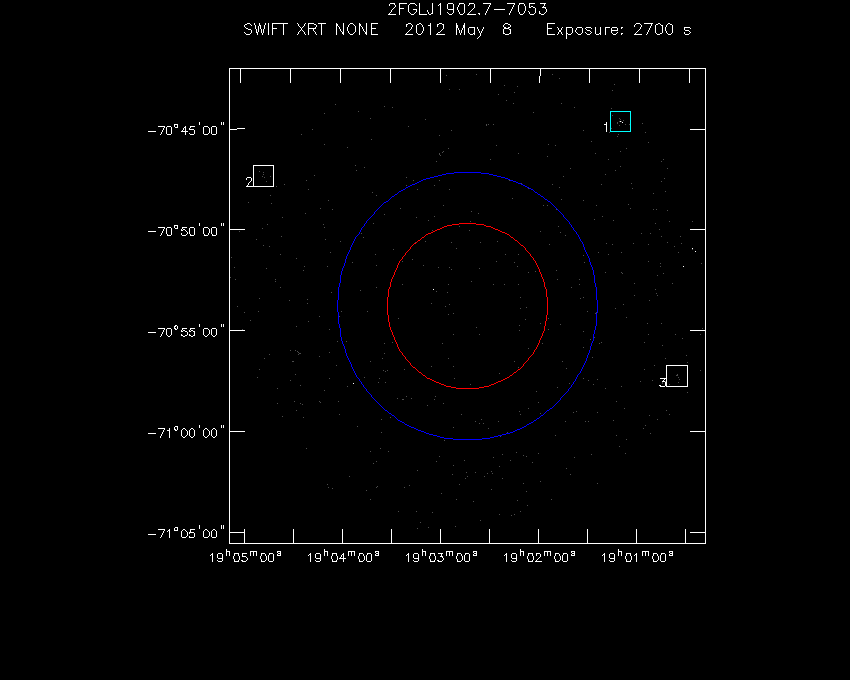Screen dimensions: 850x680
Task: Click the declination label -70°55'00"
Action: click(x=186, y=332)
